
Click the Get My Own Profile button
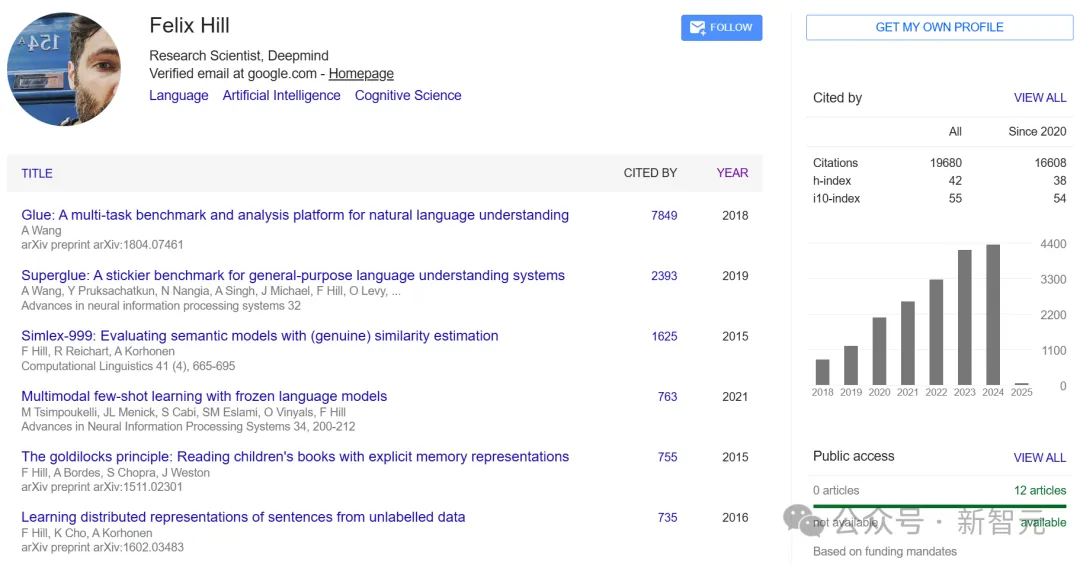[939, 27]
